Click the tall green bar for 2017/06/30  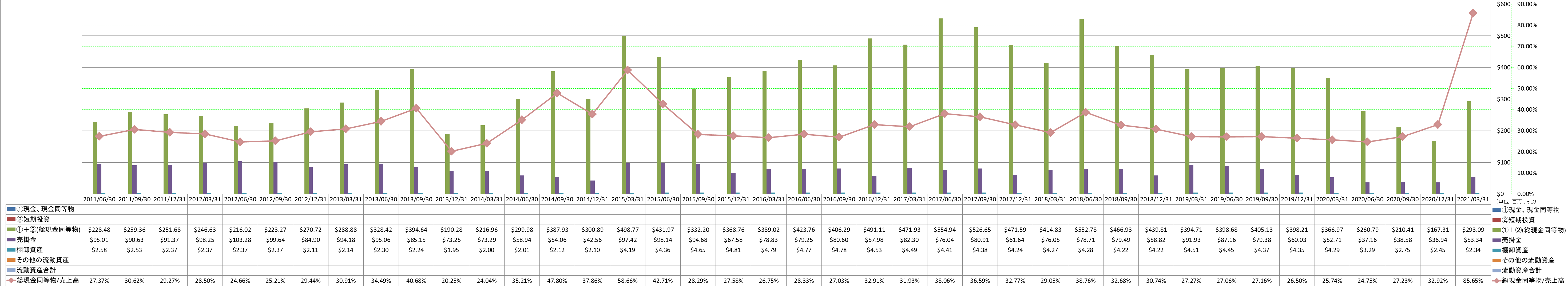point(940,106)
